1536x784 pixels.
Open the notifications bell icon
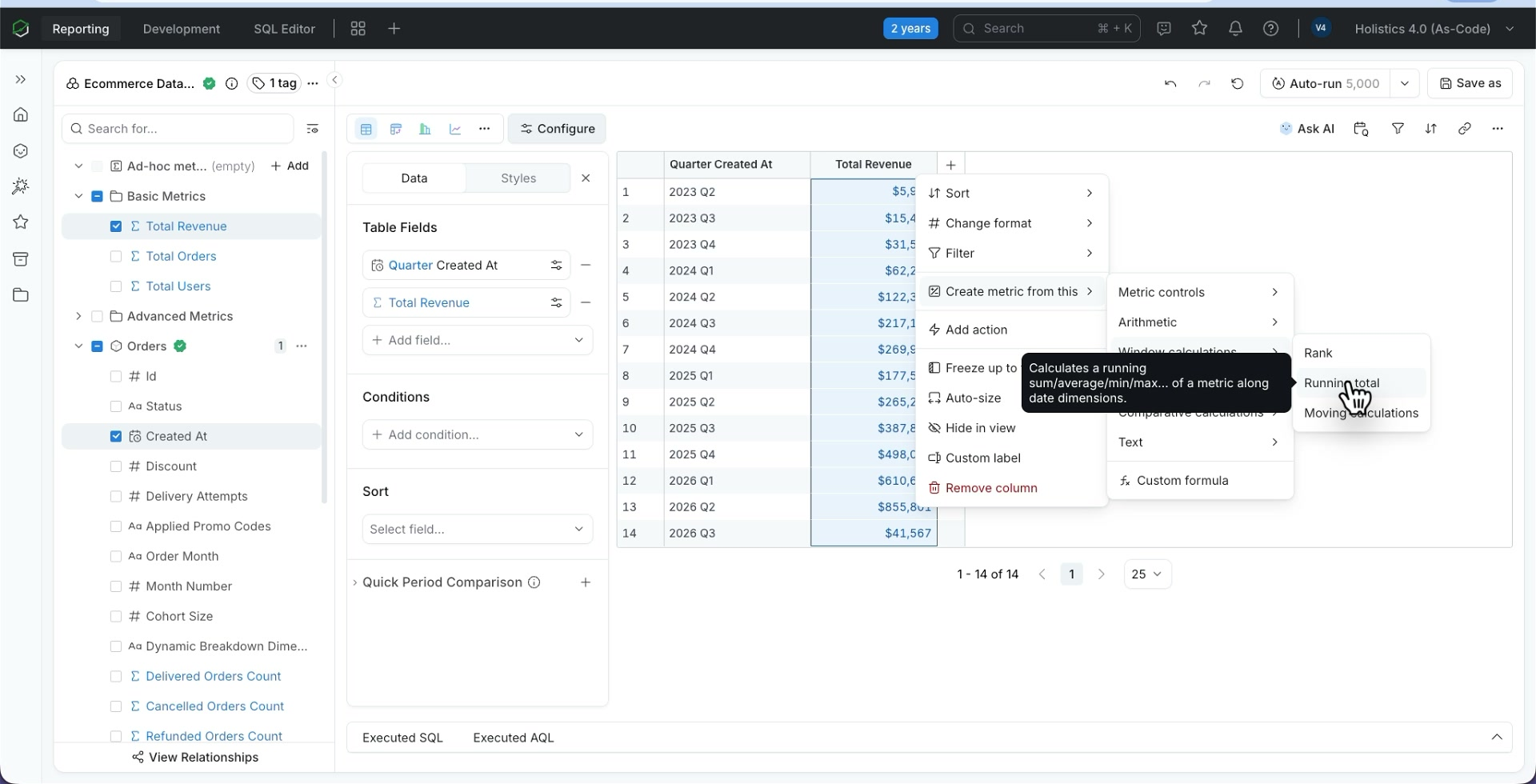pyautogui.click(x=1235, y=28)
